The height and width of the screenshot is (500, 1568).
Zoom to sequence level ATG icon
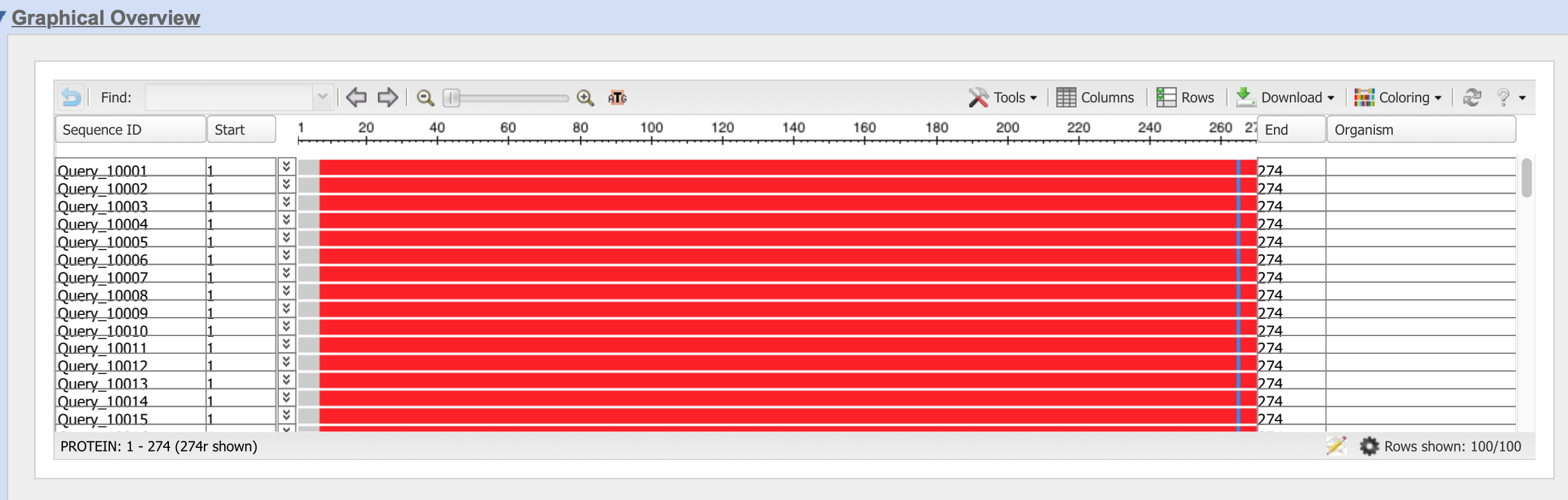tap(617, 97)
